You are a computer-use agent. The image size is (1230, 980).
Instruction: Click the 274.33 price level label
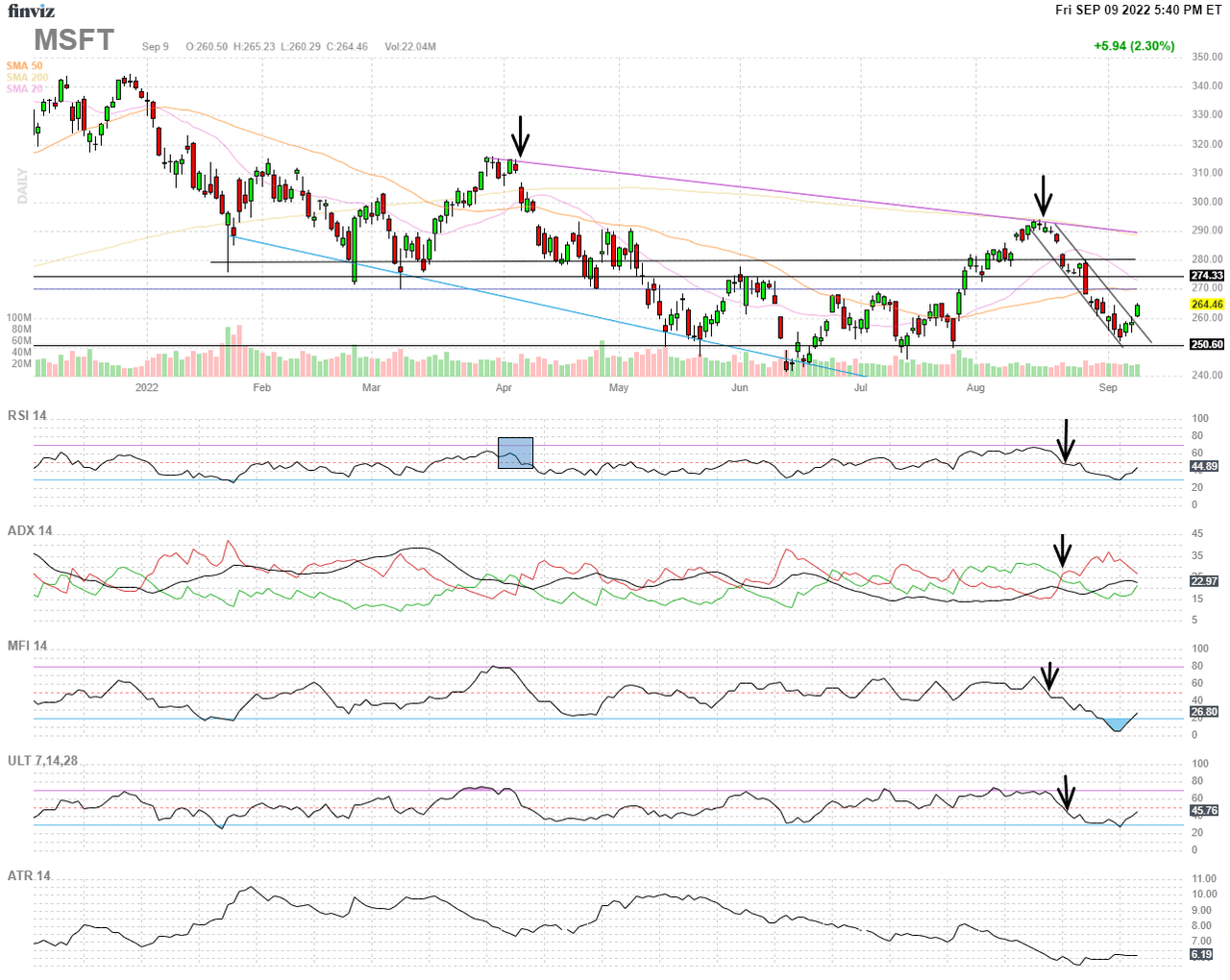(1207, 276)
